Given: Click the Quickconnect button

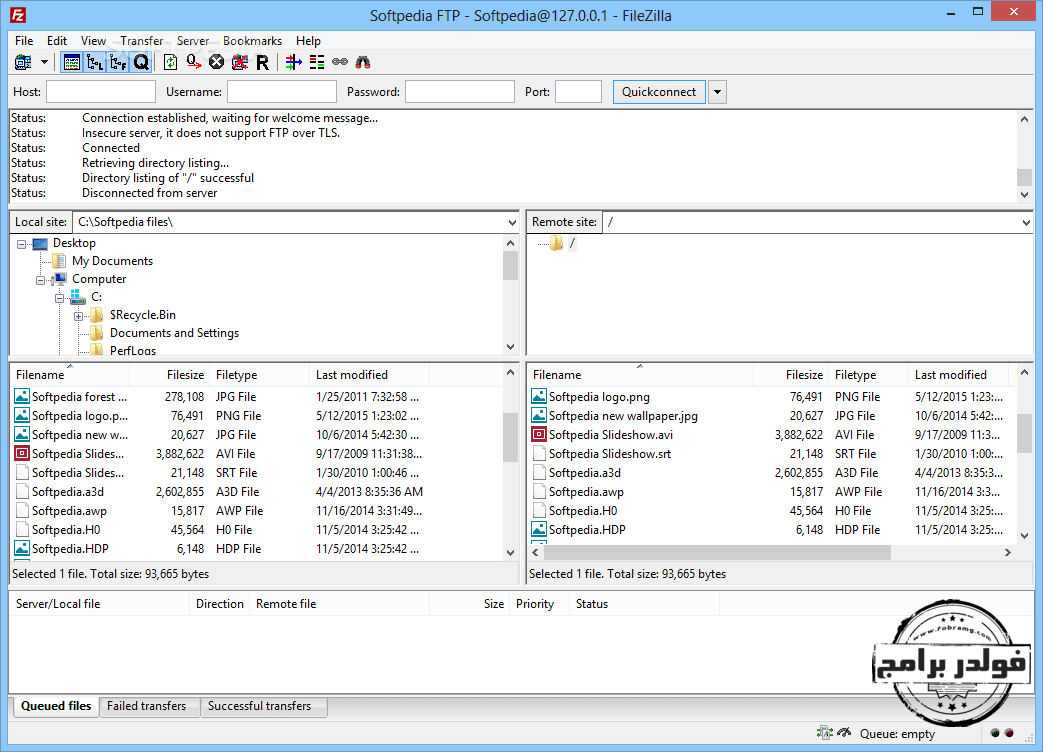Looking at the screenshot, I should pyautogui.click(x=659, y=92).
